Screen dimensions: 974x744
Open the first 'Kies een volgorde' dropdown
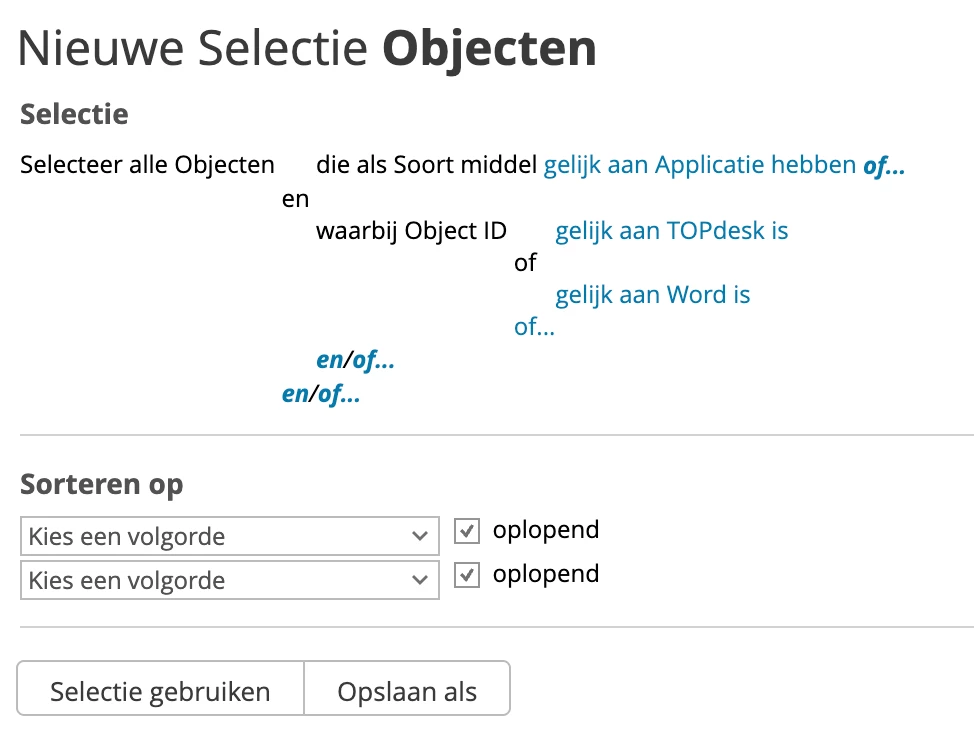229,536
